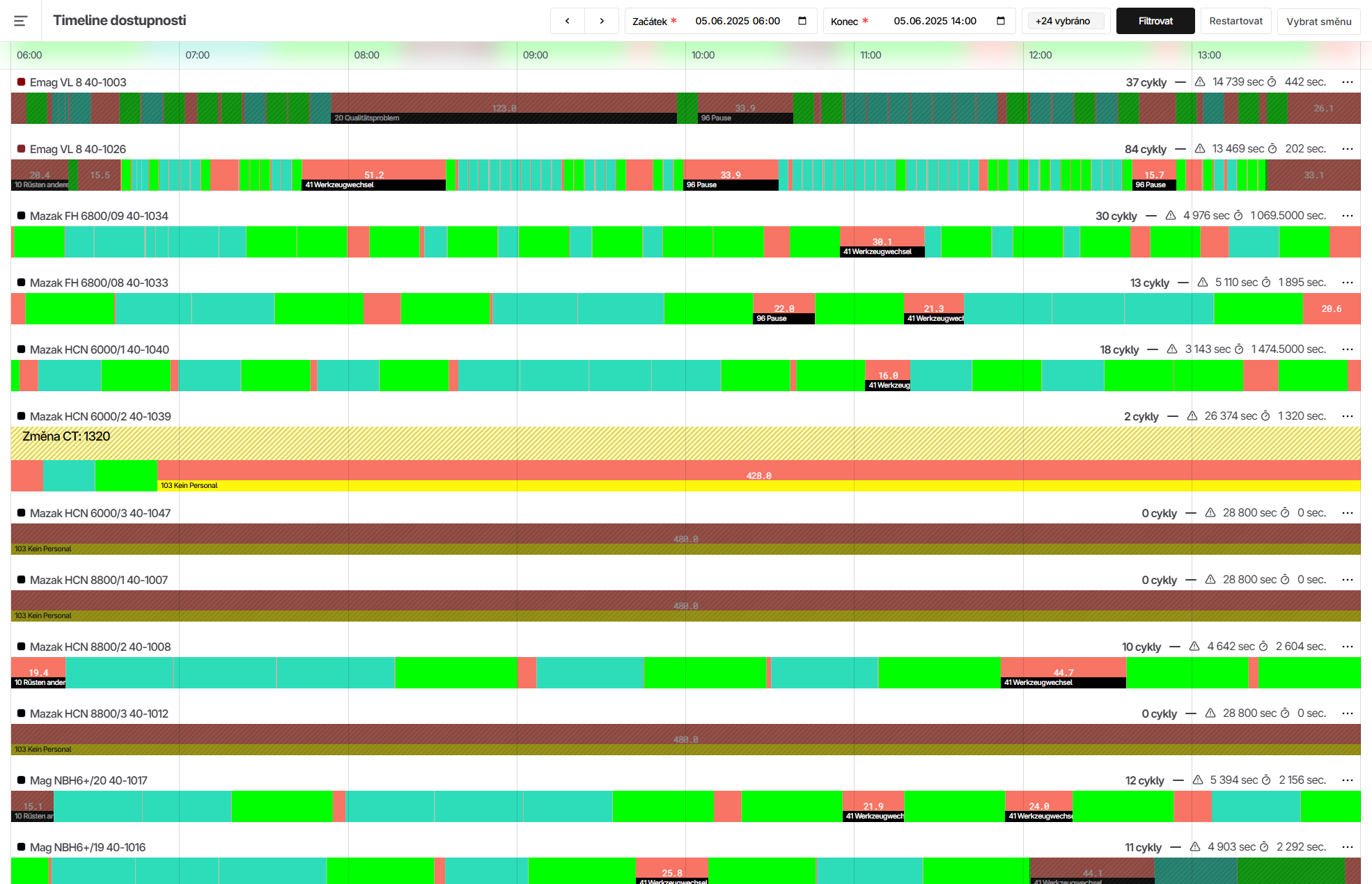Go to next time range arrow

click(602, 21)
